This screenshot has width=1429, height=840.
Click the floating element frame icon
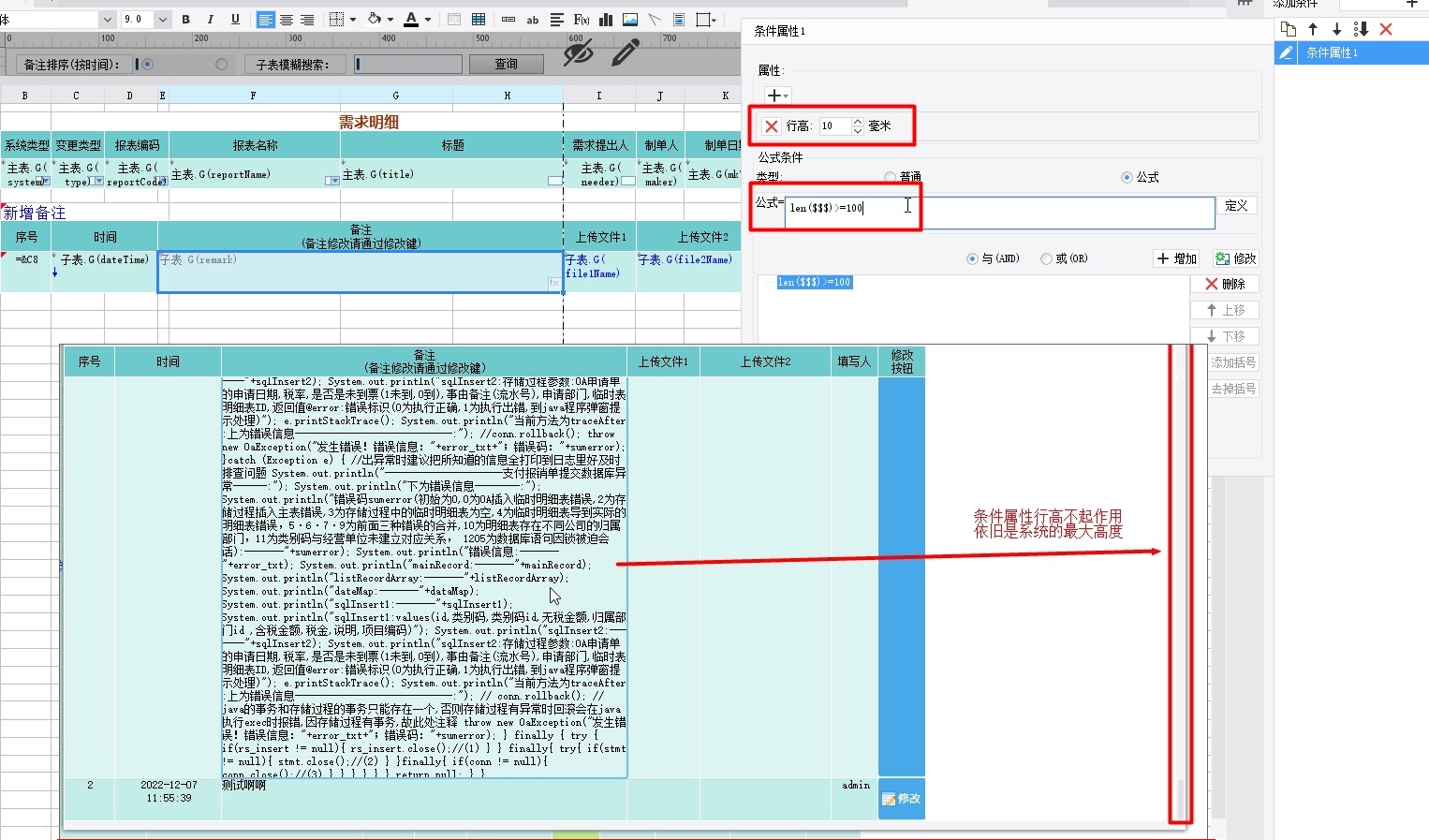coord(703,19)
